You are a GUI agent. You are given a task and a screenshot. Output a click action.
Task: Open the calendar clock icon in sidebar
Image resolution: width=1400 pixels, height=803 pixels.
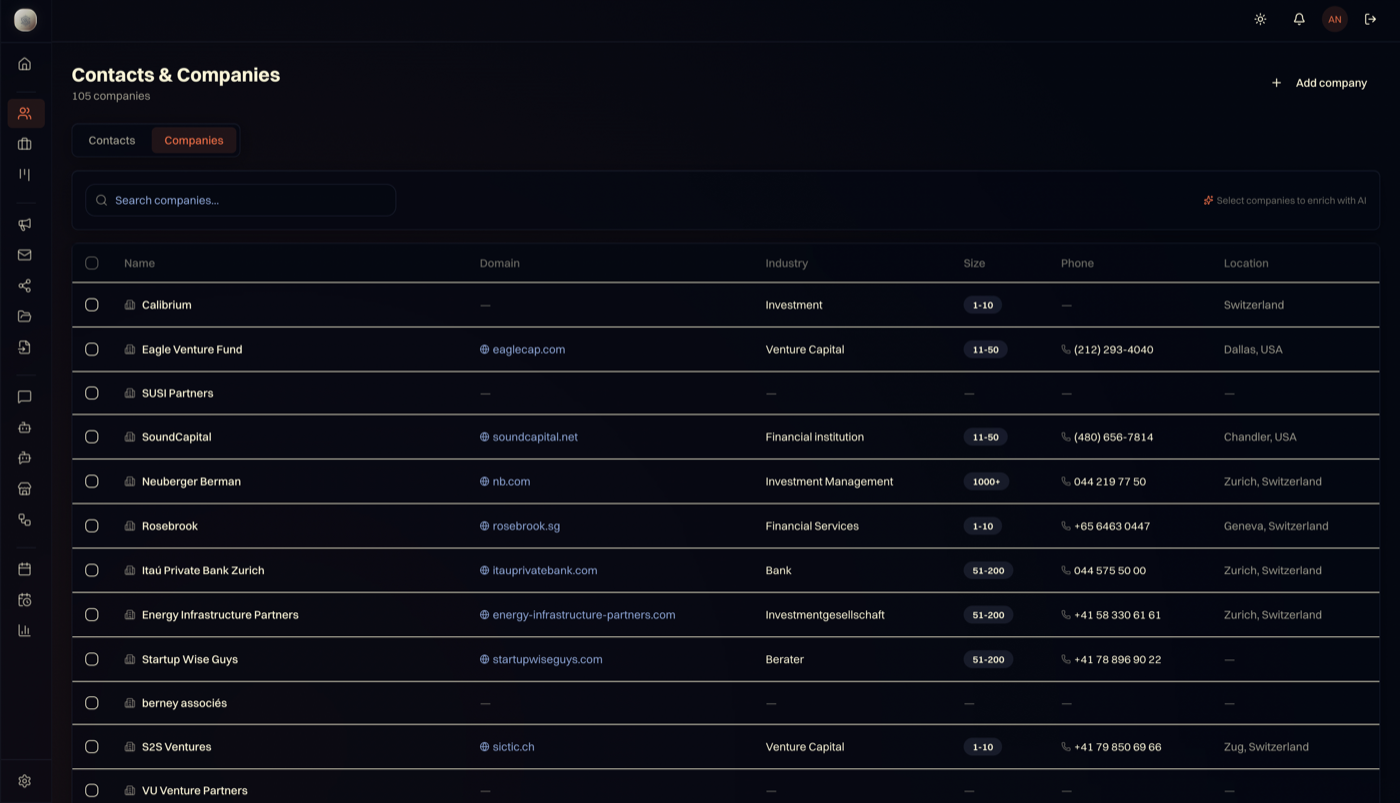pyautogui.click(x=25, y=600)
